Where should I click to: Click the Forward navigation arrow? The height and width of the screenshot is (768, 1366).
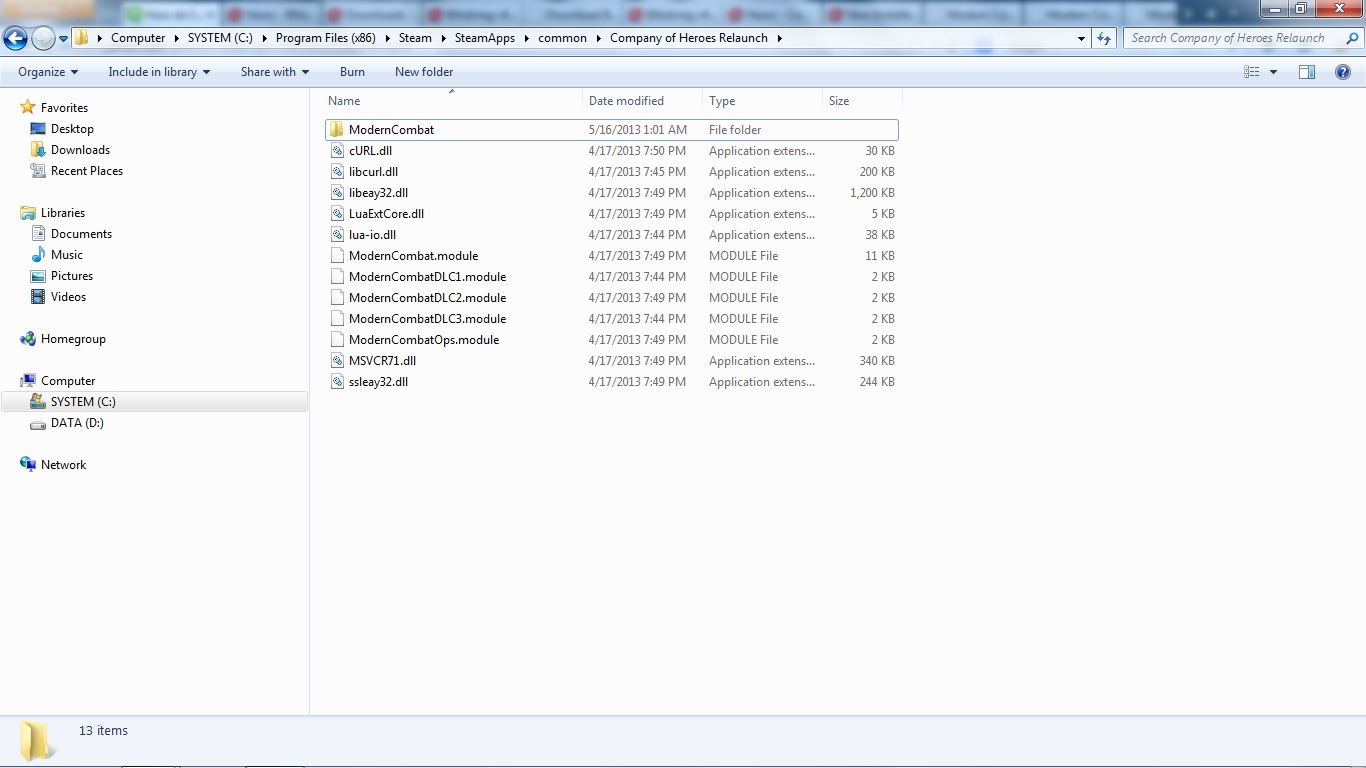tap(43, 38)
